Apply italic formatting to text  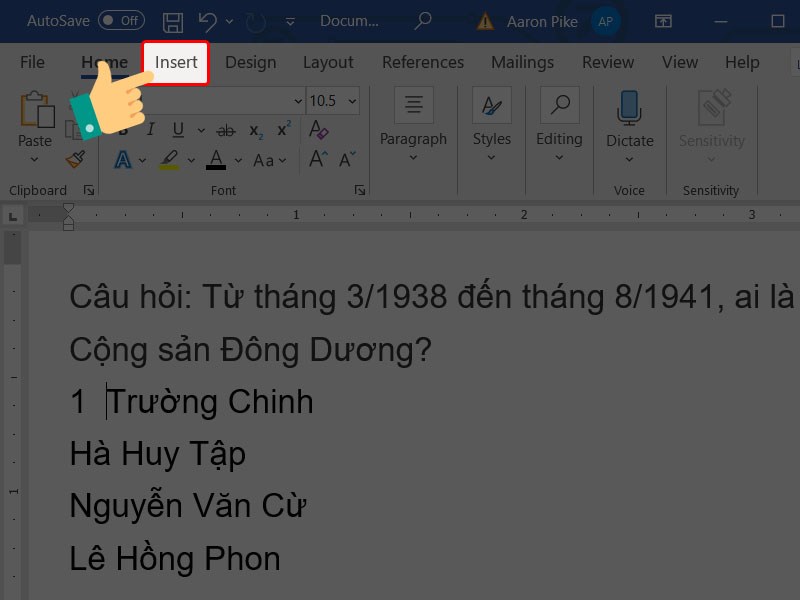[151, 128]
